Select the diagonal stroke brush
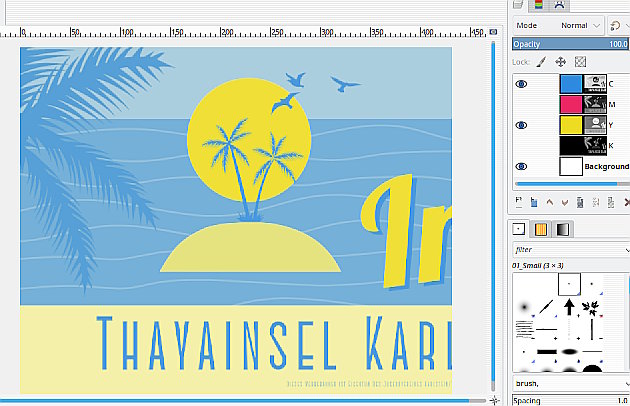Viewport: 630px width, 406px height. pyautogui.click(x=546, y=308)
